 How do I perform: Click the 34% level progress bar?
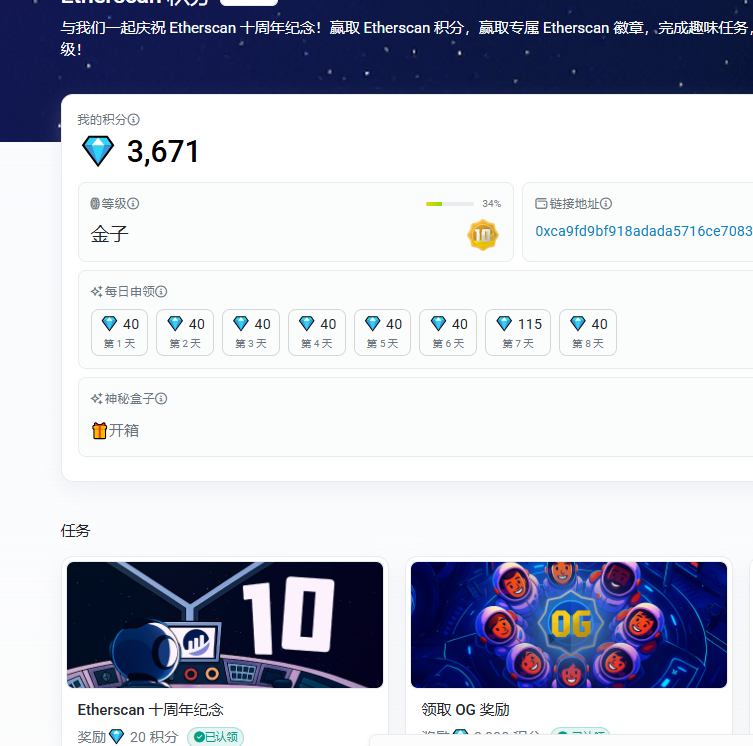[x=449, y=204]
